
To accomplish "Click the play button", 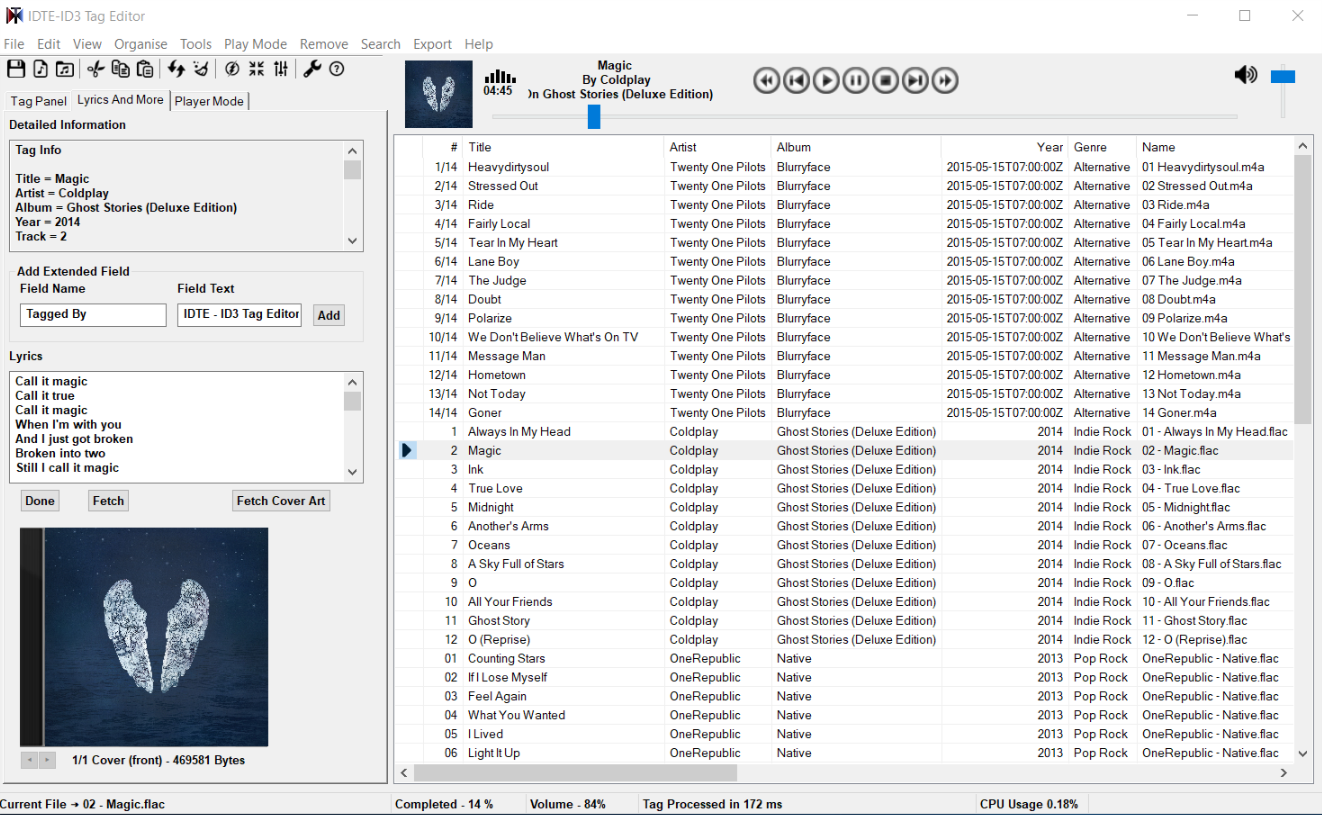I will pos(826,80).
